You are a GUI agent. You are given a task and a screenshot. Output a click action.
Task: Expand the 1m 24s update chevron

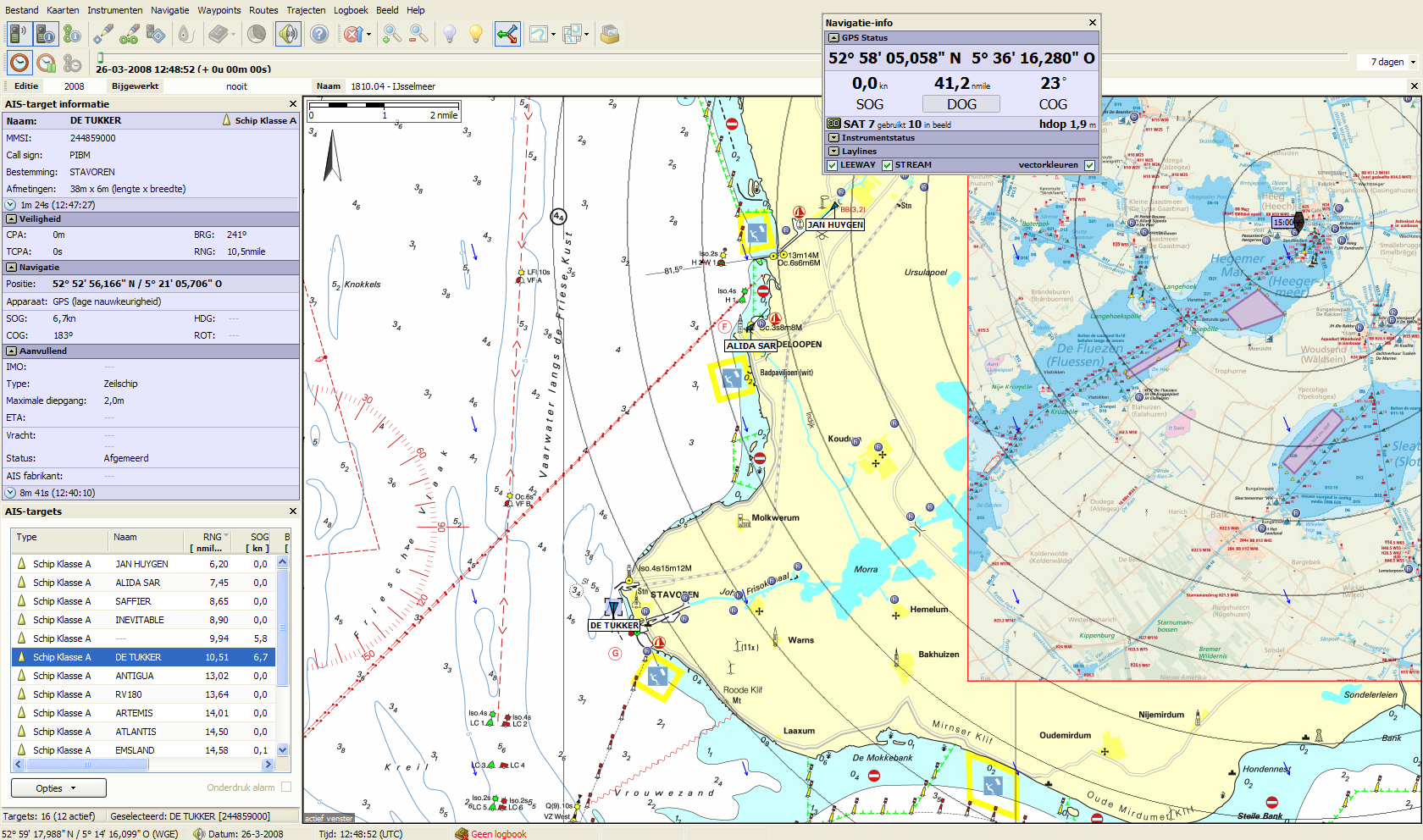click(x=11, y=205)
